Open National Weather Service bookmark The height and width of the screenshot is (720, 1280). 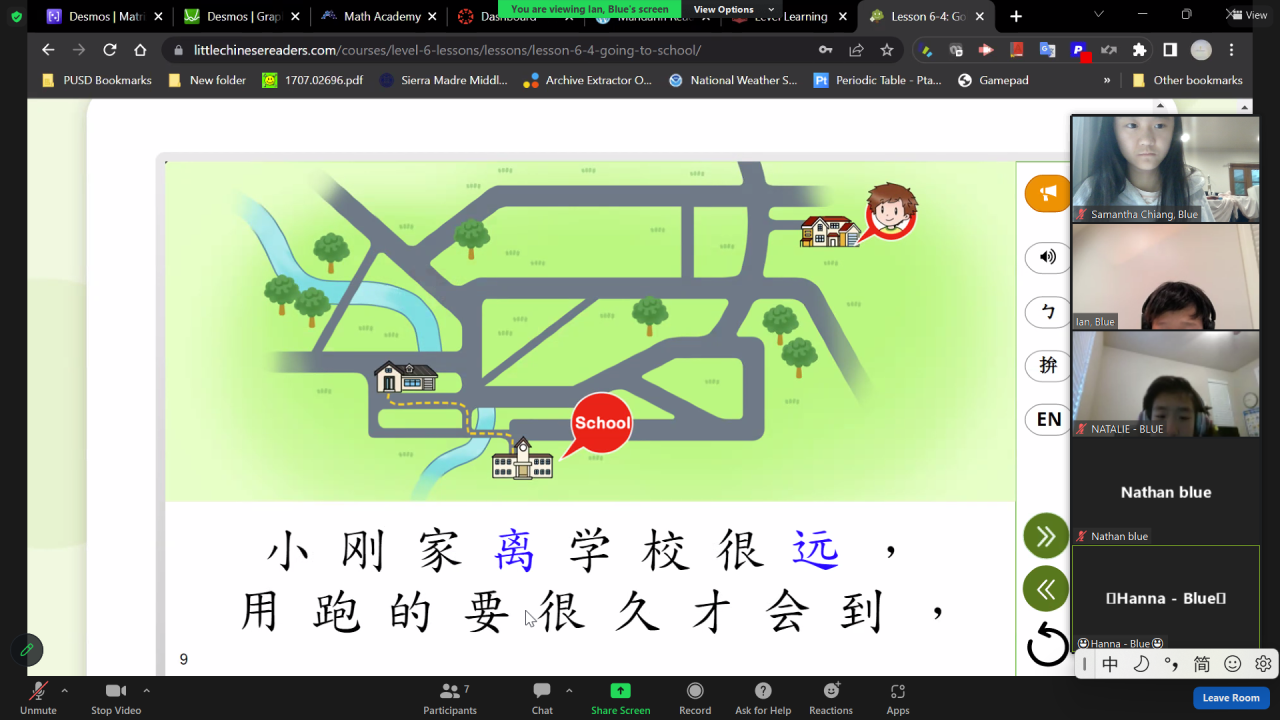pos(733,80)
